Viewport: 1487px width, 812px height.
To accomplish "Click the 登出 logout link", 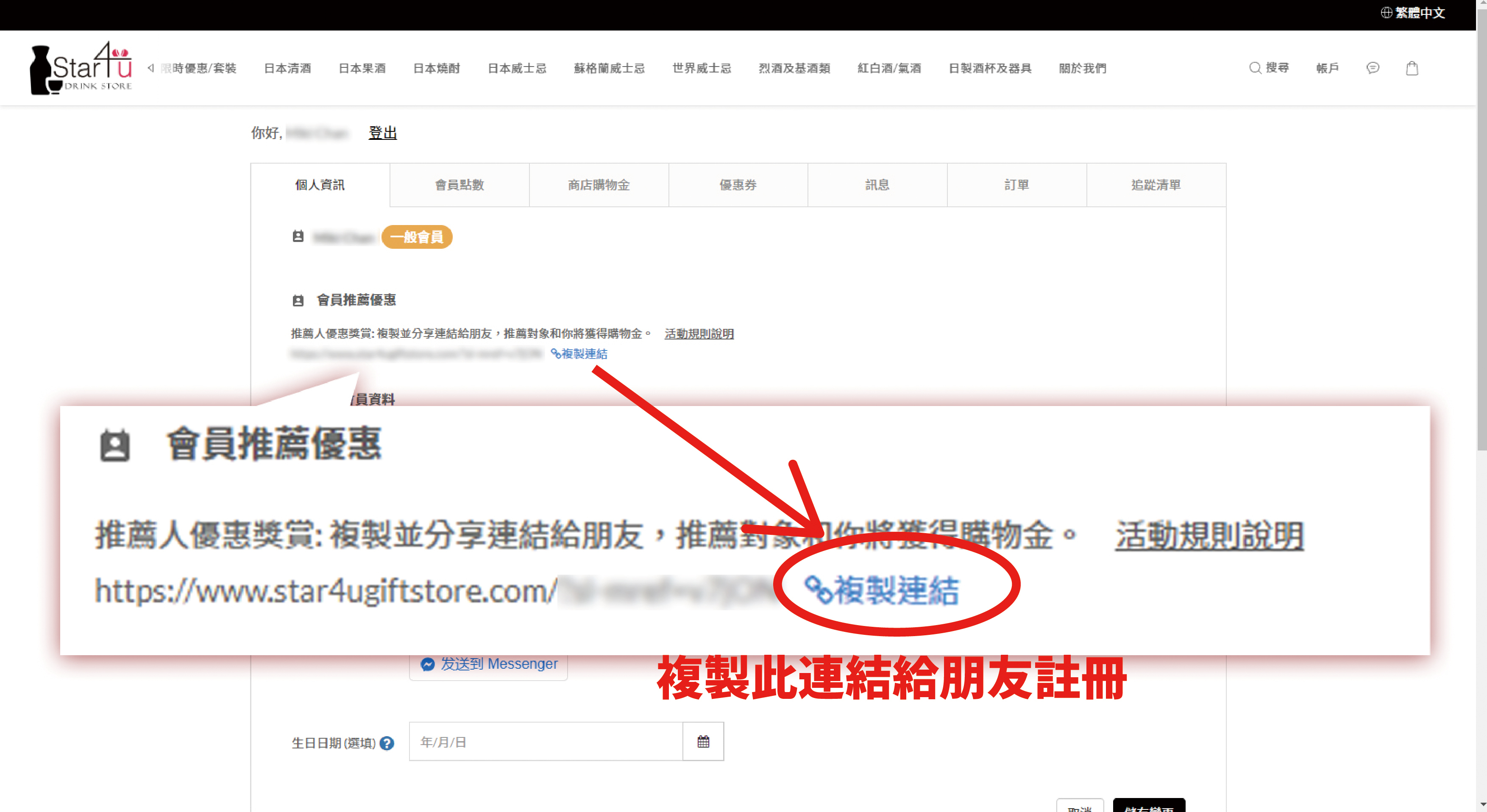I will (x=382, y=133).
